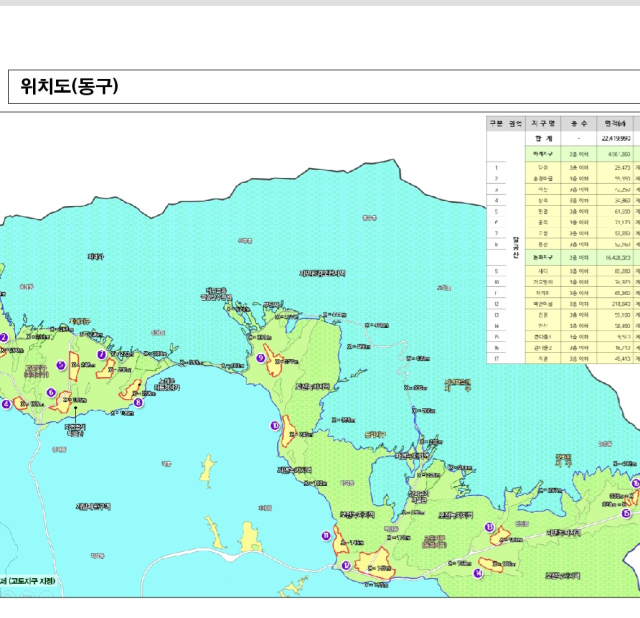Click the vertical 팔공산 region label in table

pos(516,247)
